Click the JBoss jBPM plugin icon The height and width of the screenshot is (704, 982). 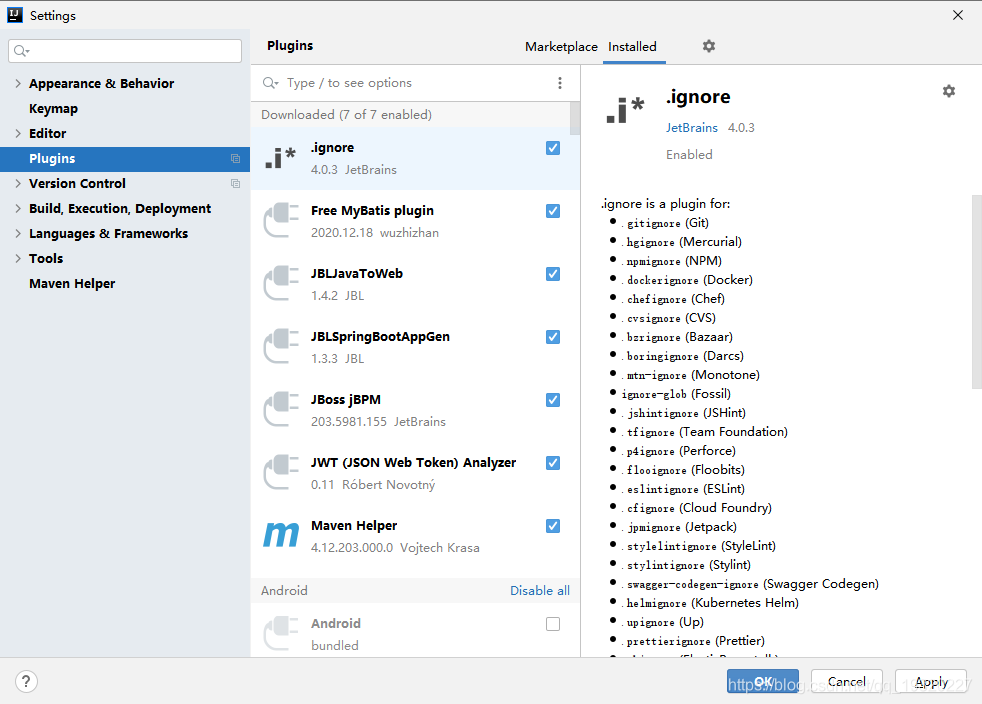[x=280, y=410]
